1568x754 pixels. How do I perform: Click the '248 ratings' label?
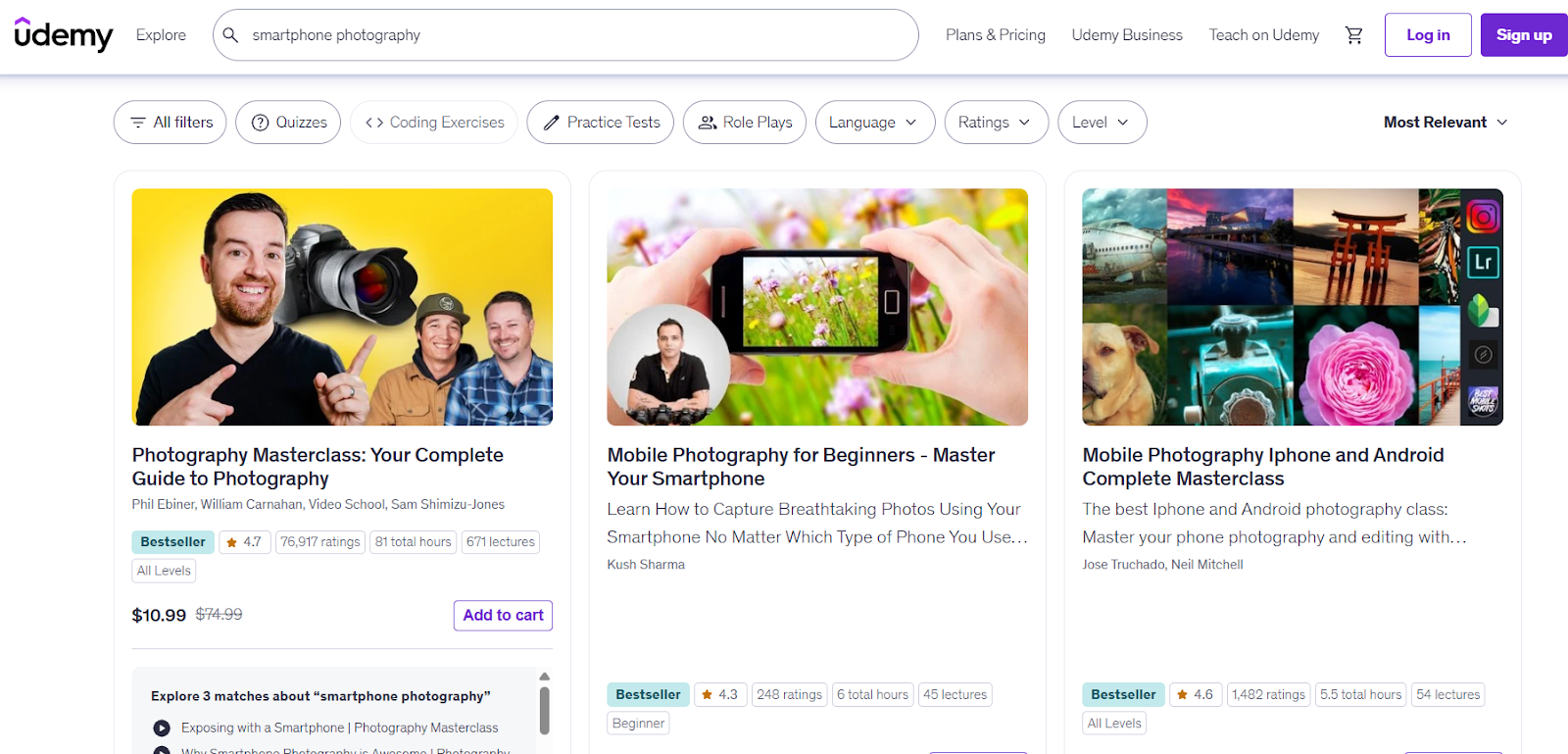tap(789, 695)
